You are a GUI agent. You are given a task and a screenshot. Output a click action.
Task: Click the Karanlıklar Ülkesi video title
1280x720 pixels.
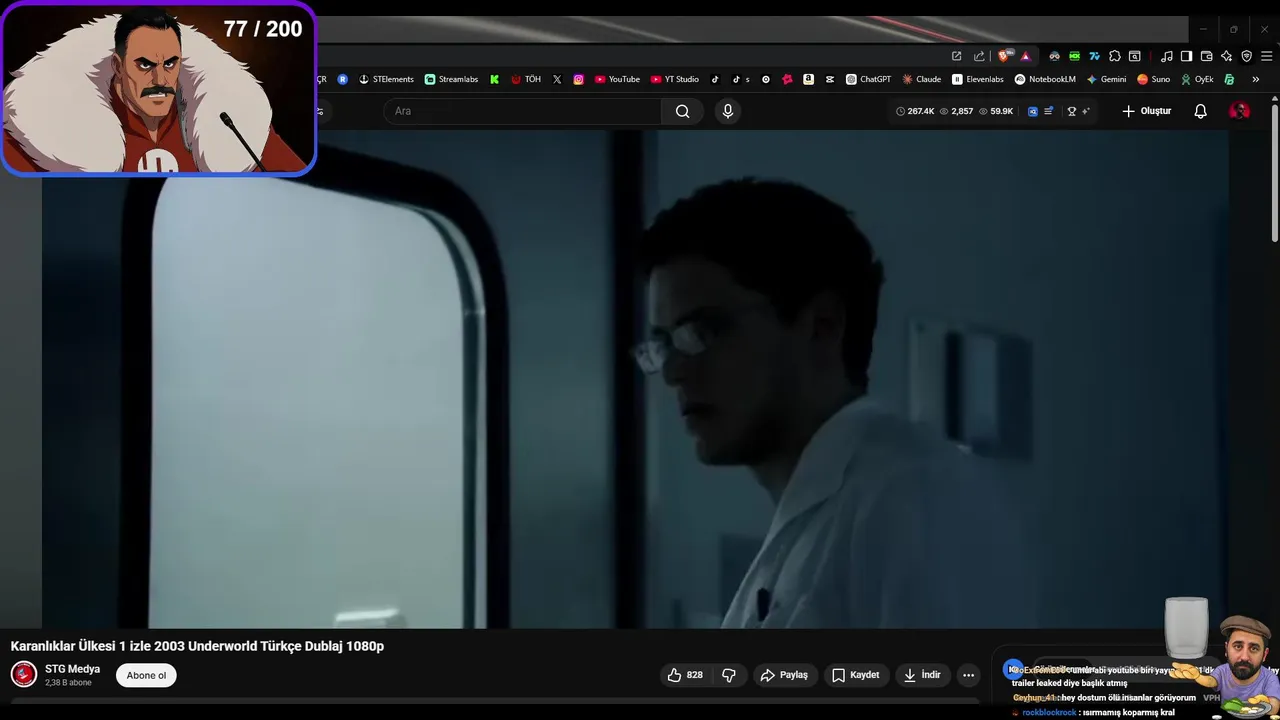197,646
